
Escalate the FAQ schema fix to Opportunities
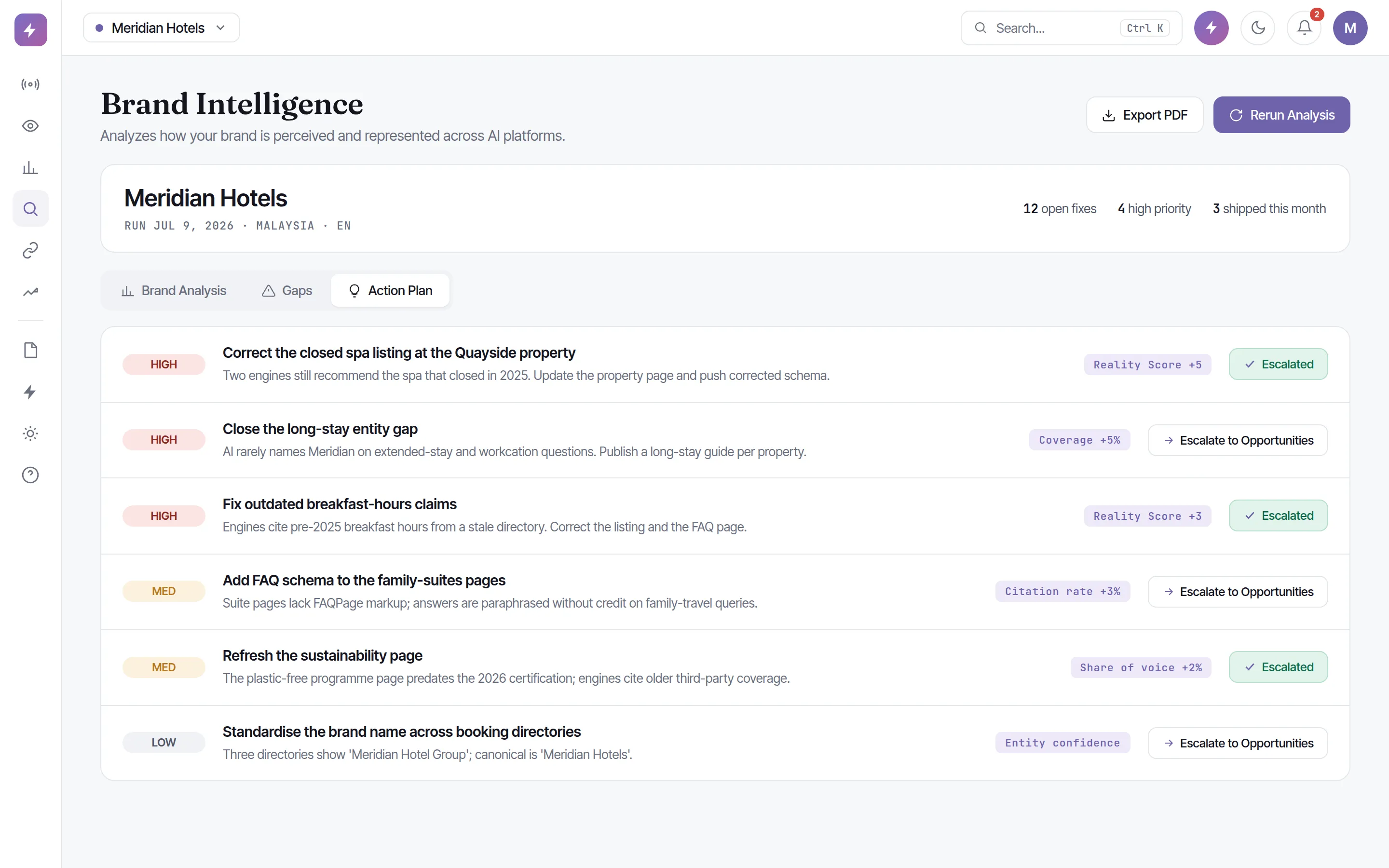pyautogui.click(x=1238, y=592)
